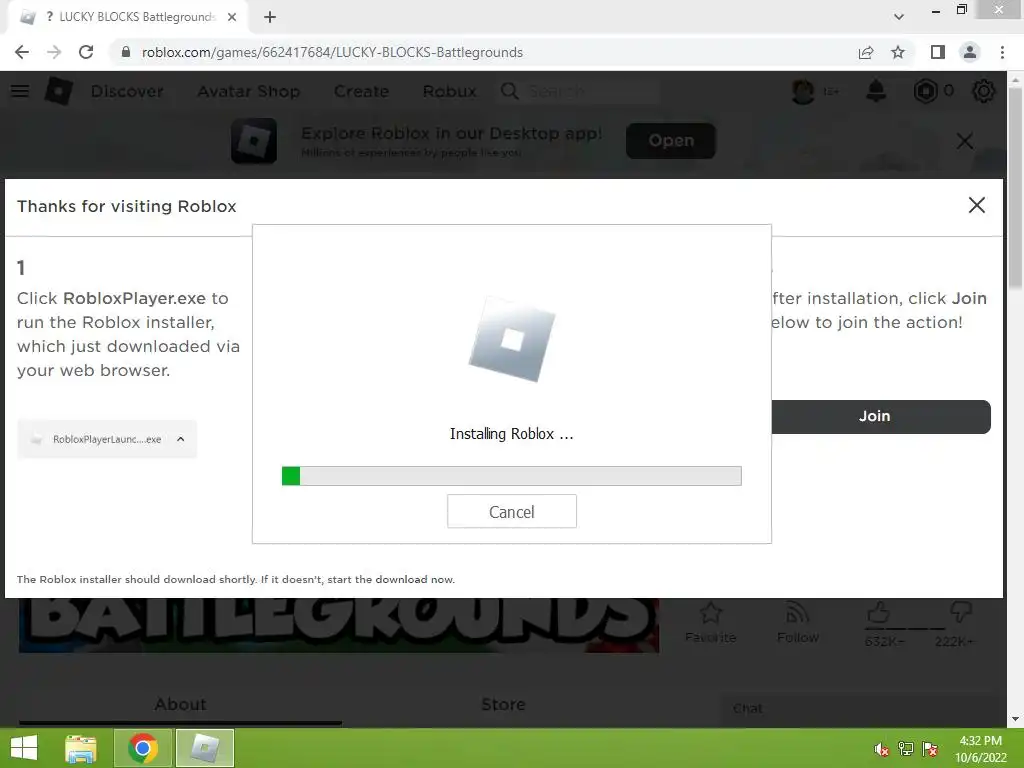Click the share page icon in address bar
The width and height of the screenshot is (1024, 768).
click(866, 52)
